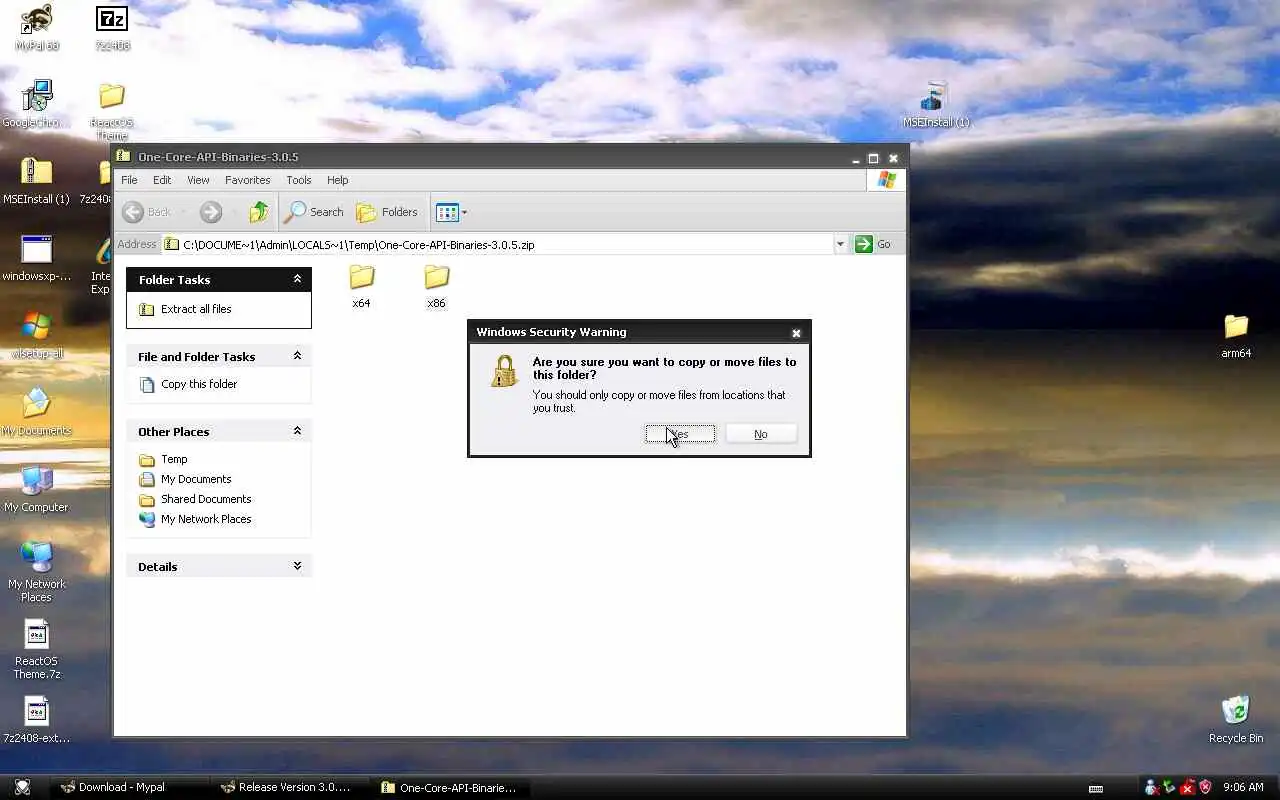Select the ReactOS Theme.7z file
1280x800 pixels.
(37, 649)
